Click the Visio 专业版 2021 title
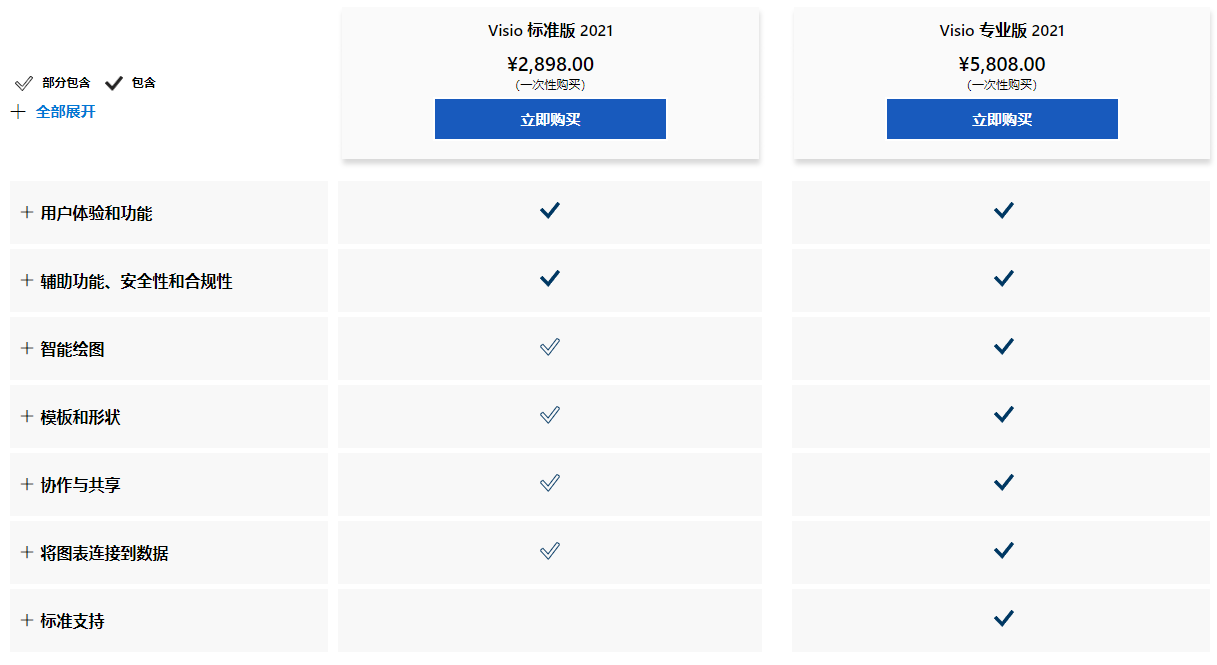 pos(1002,31)
